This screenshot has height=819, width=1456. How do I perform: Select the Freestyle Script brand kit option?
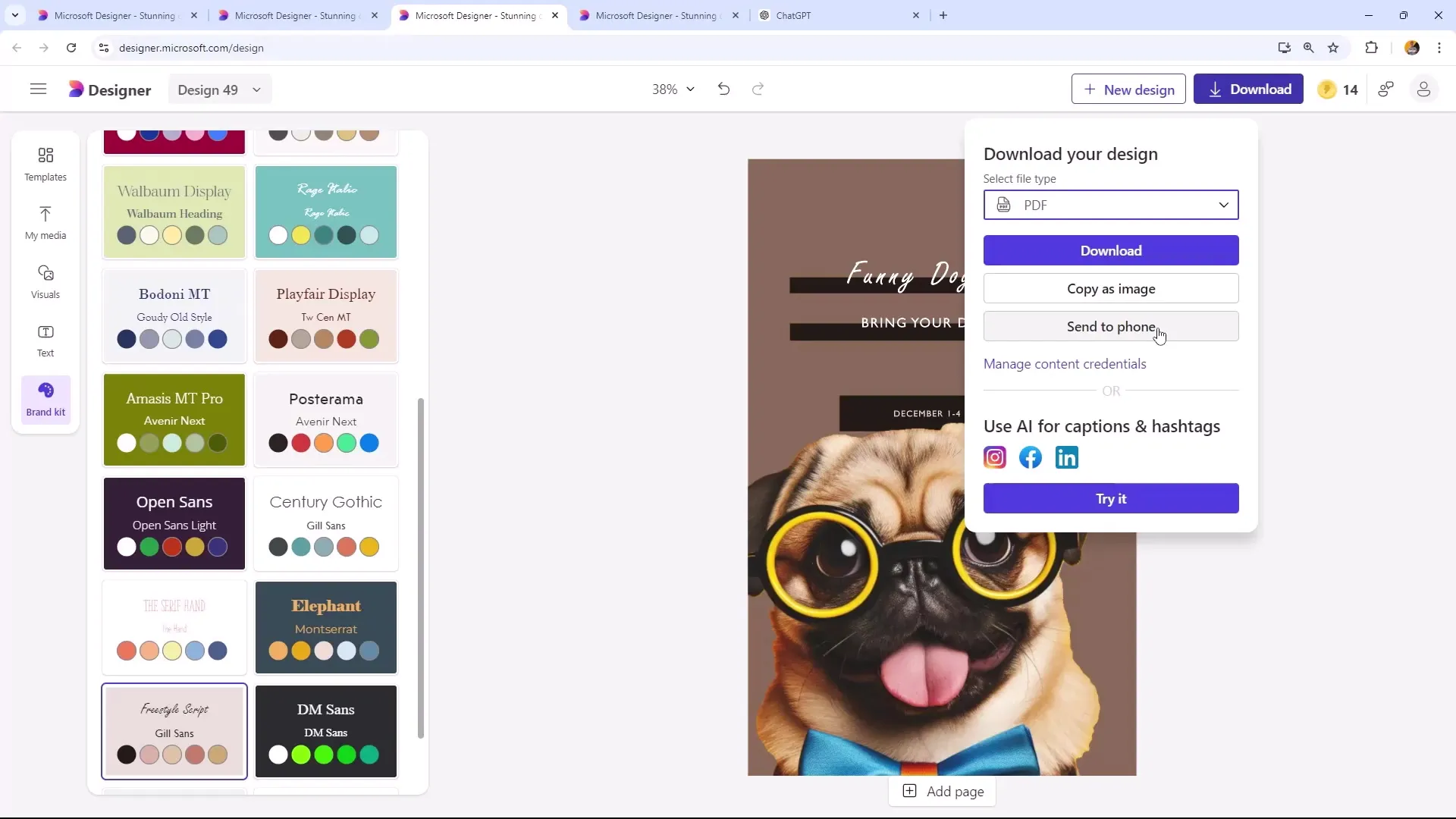(175, 732)
